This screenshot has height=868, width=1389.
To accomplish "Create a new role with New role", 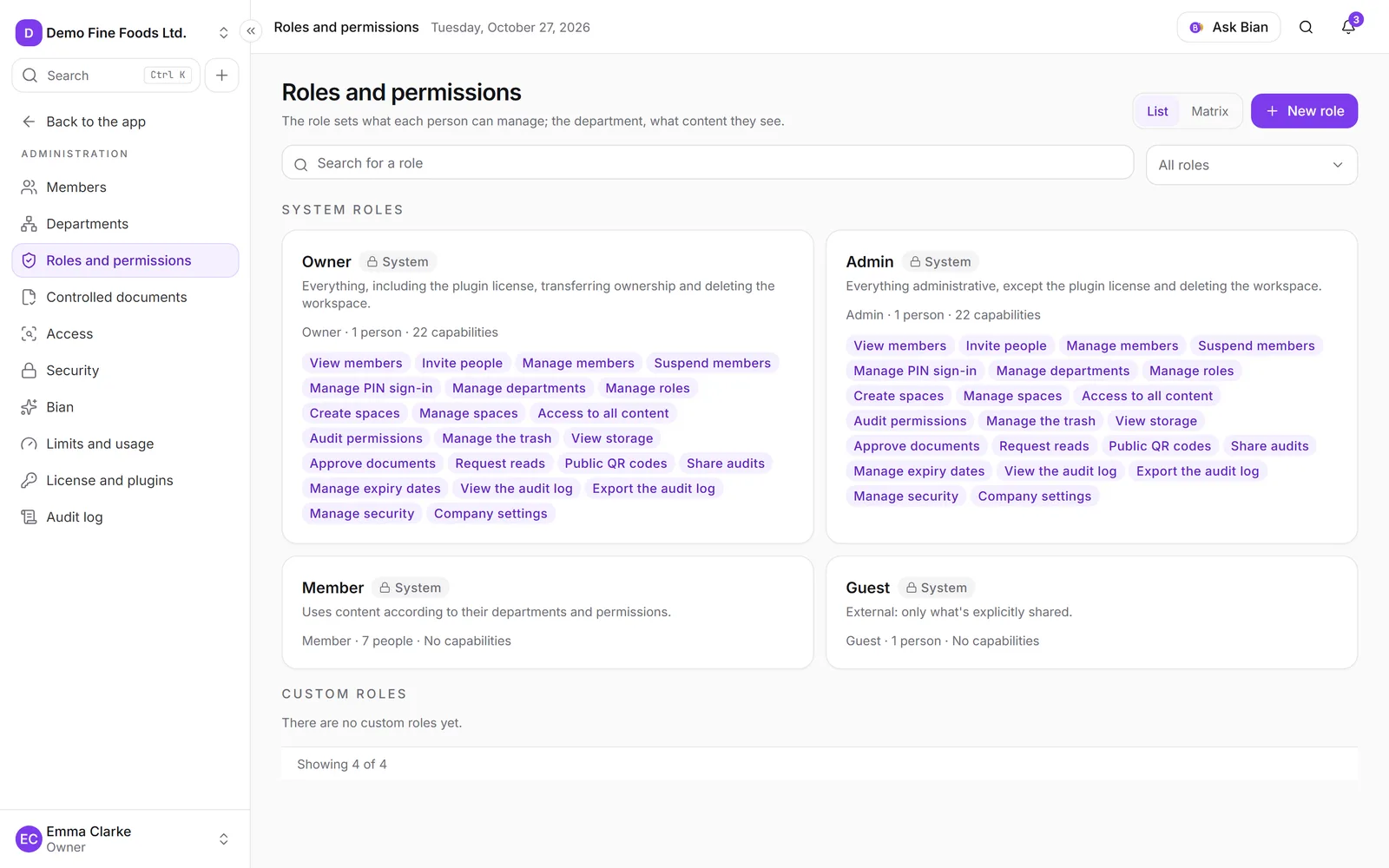I will (x=1304, y=111).
